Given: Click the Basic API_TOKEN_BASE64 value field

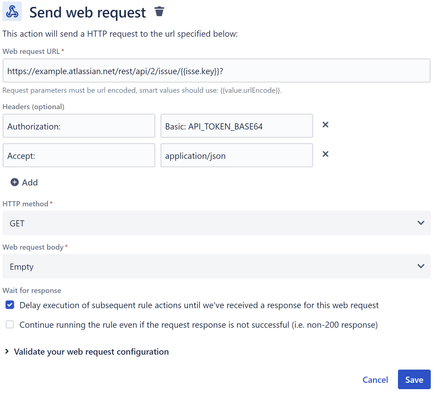Looking at the screenshot, I should pyautogui.click(x=237, y=126).
